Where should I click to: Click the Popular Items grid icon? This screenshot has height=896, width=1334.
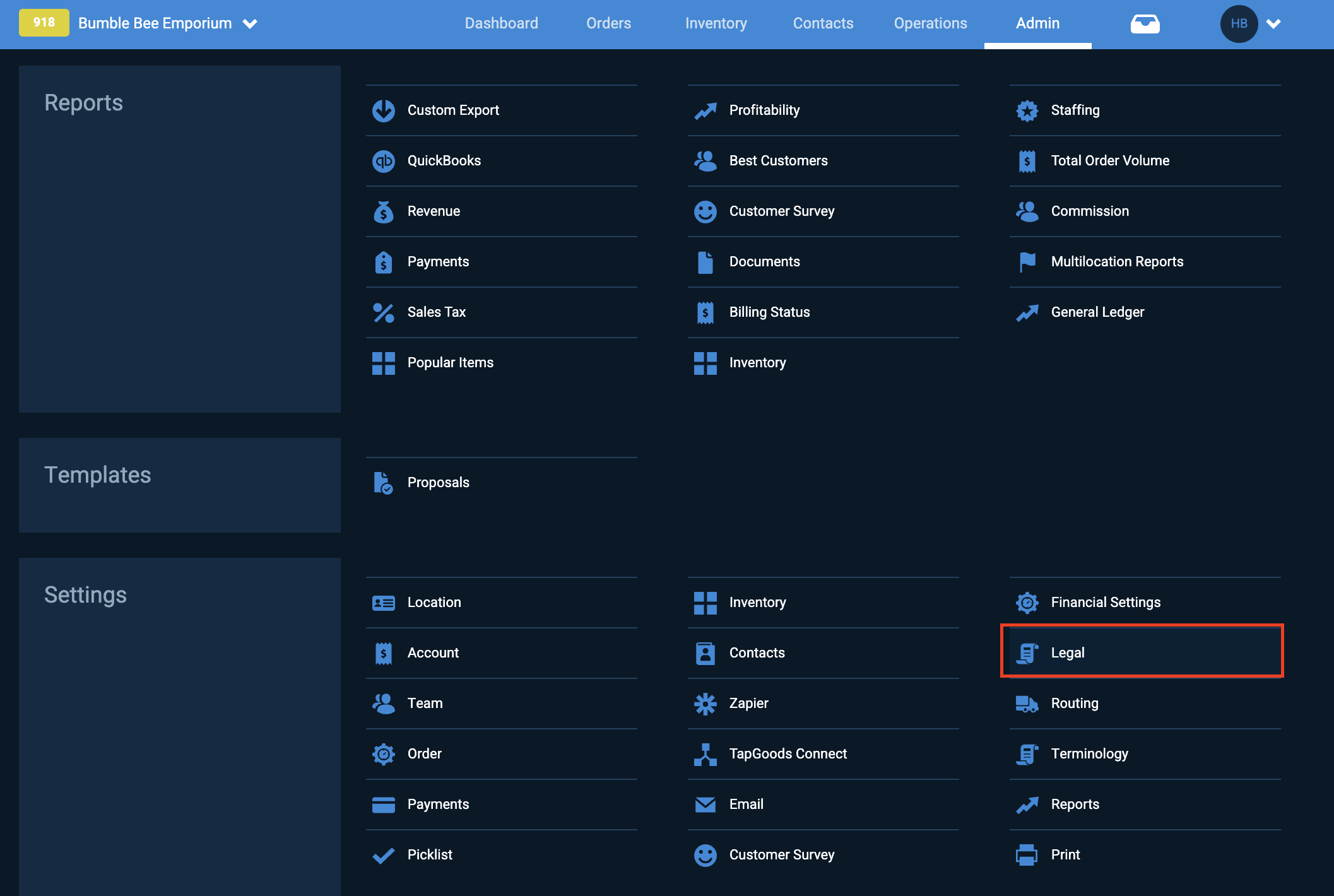384,363
